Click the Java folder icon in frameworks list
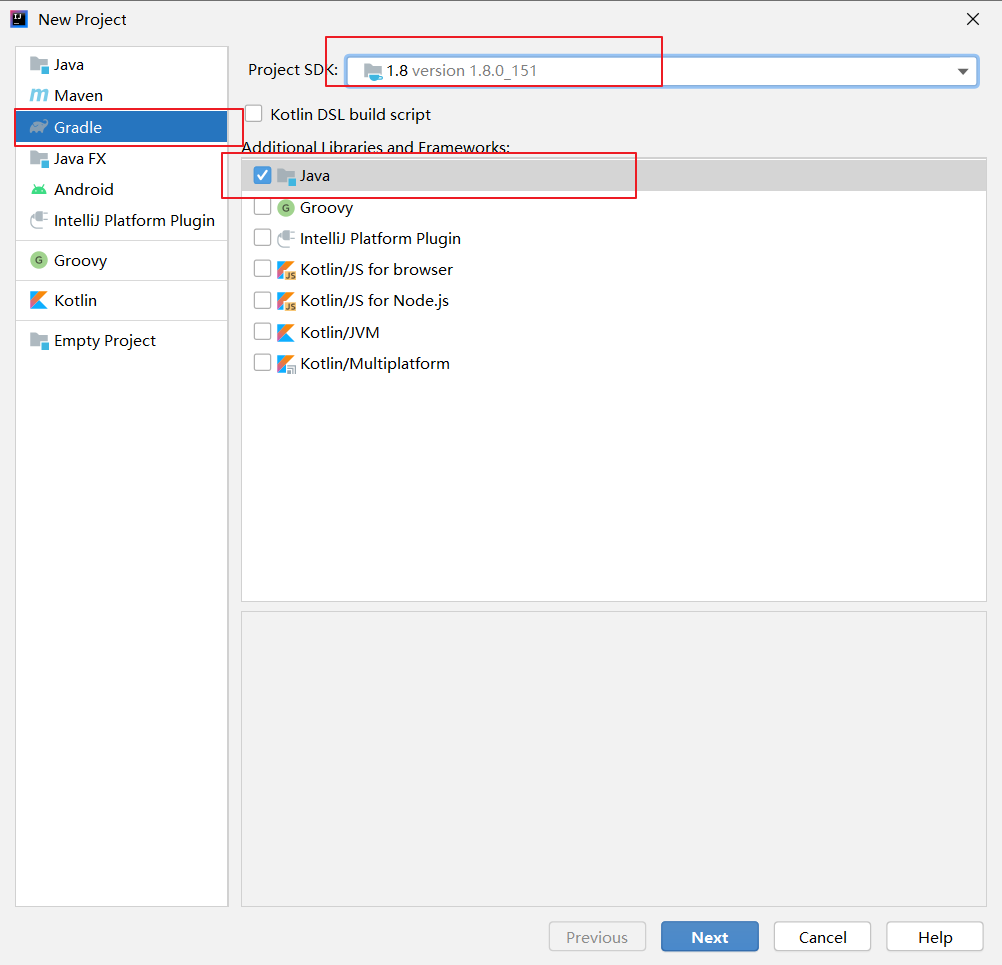This screenshot has width=1002, height=965. click(x=286, y=176)
